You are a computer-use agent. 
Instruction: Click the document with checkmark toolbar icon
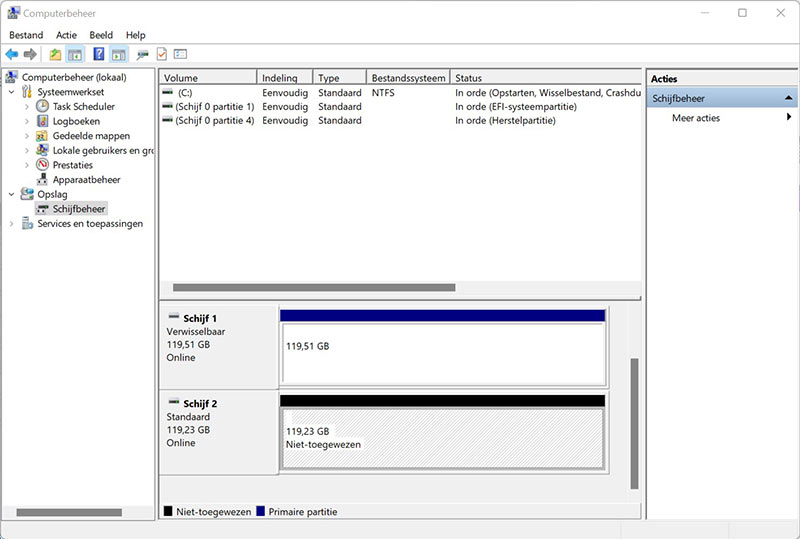[162, 54]
